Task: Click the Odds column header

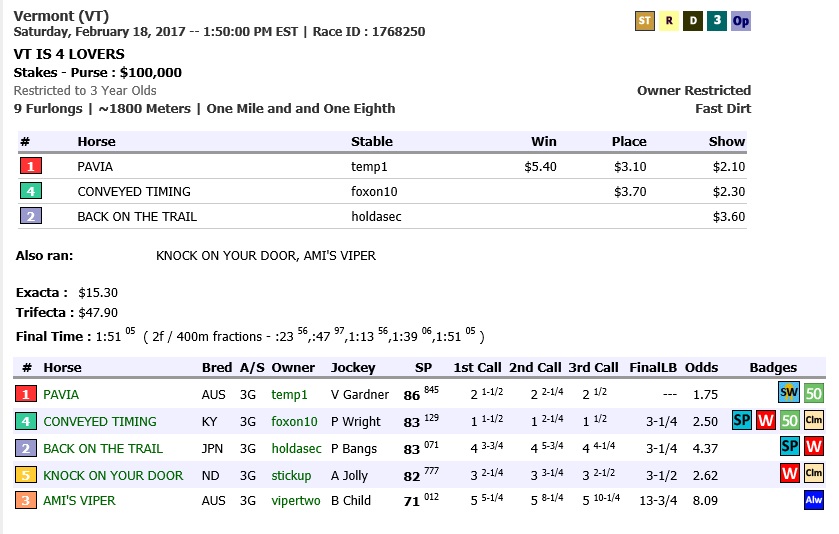Action: click(x=701, y=368)
